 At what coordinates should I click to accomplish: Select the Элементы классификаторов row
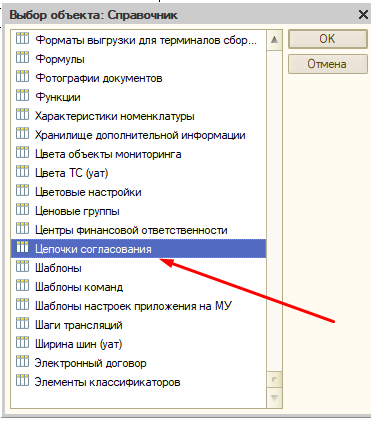click(x=138, y=382)
